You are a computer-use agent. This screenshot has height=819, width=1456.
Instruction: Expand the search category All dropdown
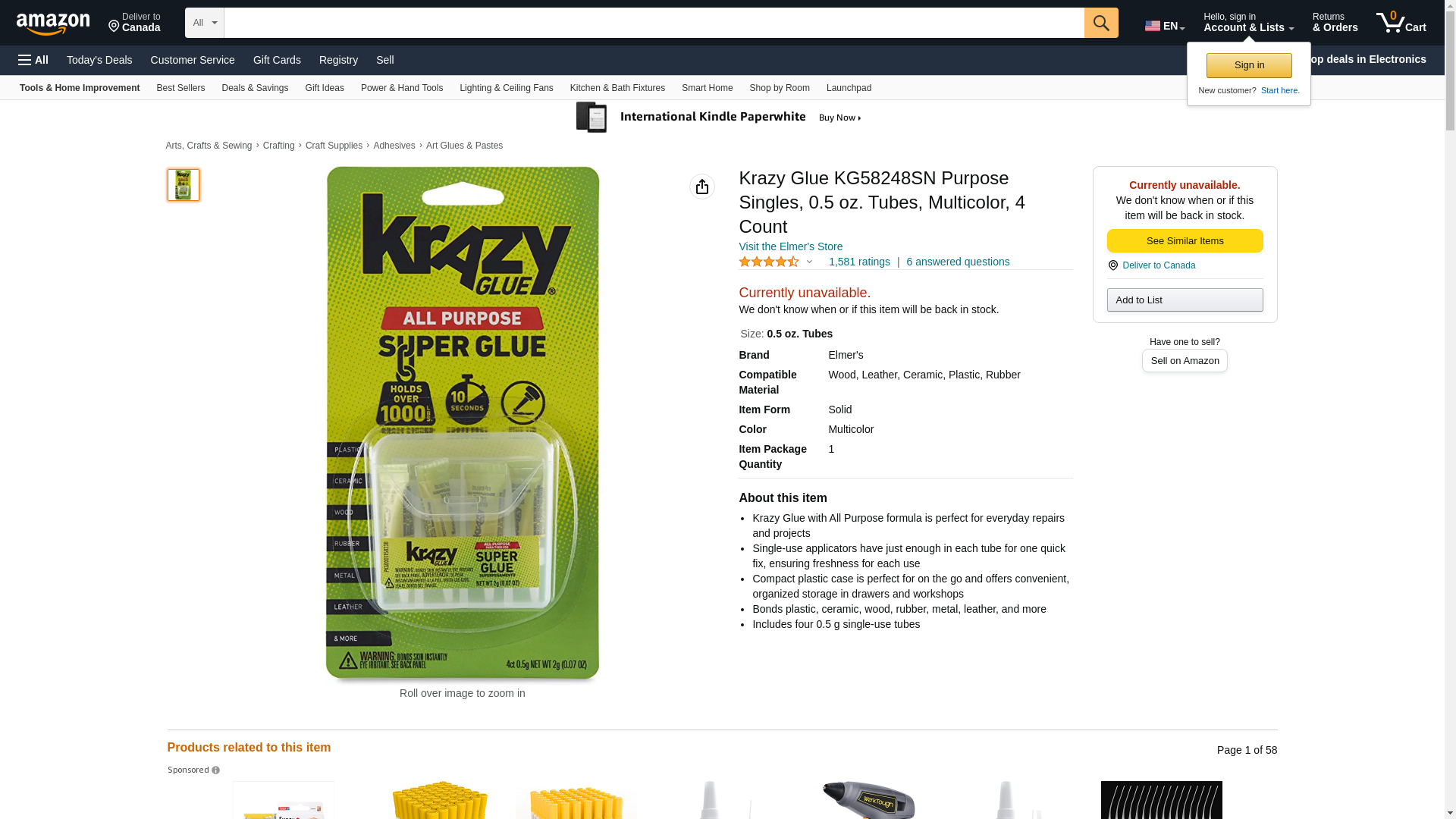point(205,23)
